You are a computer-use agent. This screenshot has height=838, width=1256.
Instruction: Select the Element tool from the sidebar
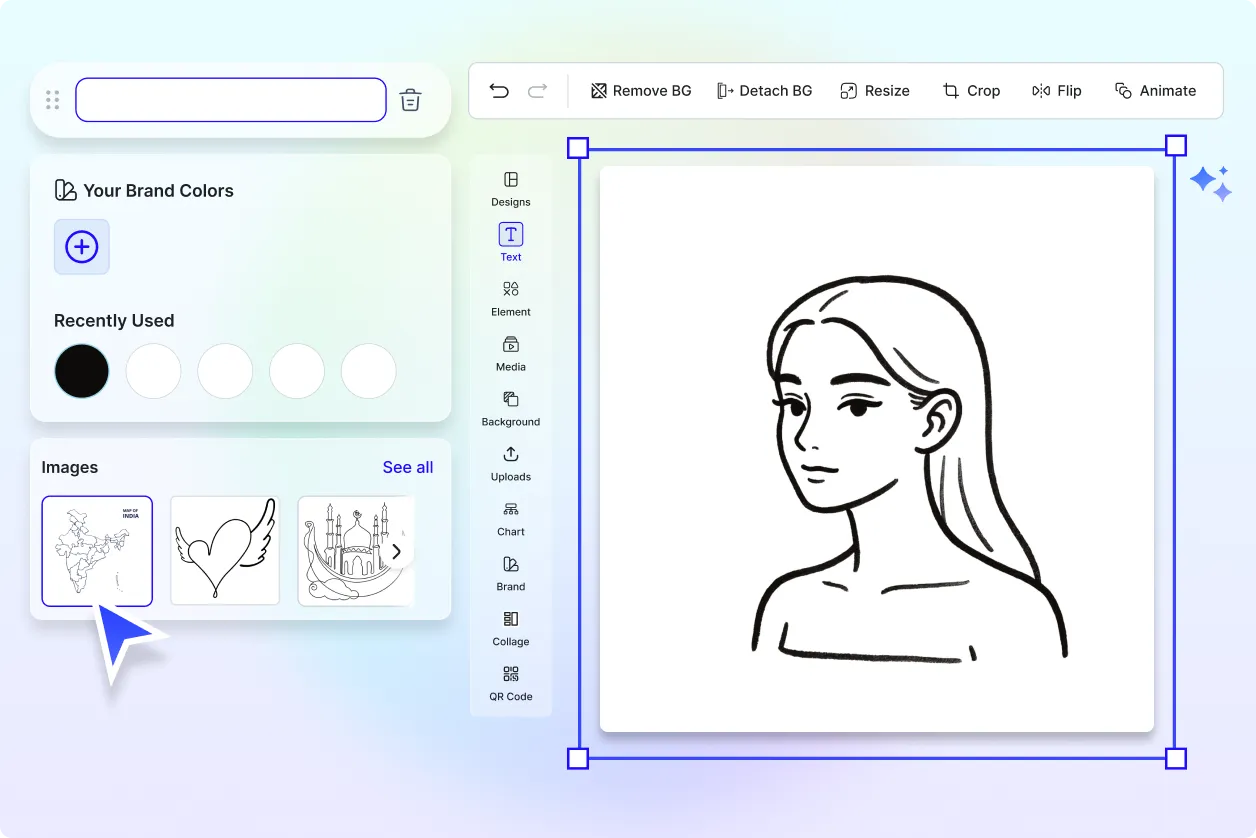point(510,297)
